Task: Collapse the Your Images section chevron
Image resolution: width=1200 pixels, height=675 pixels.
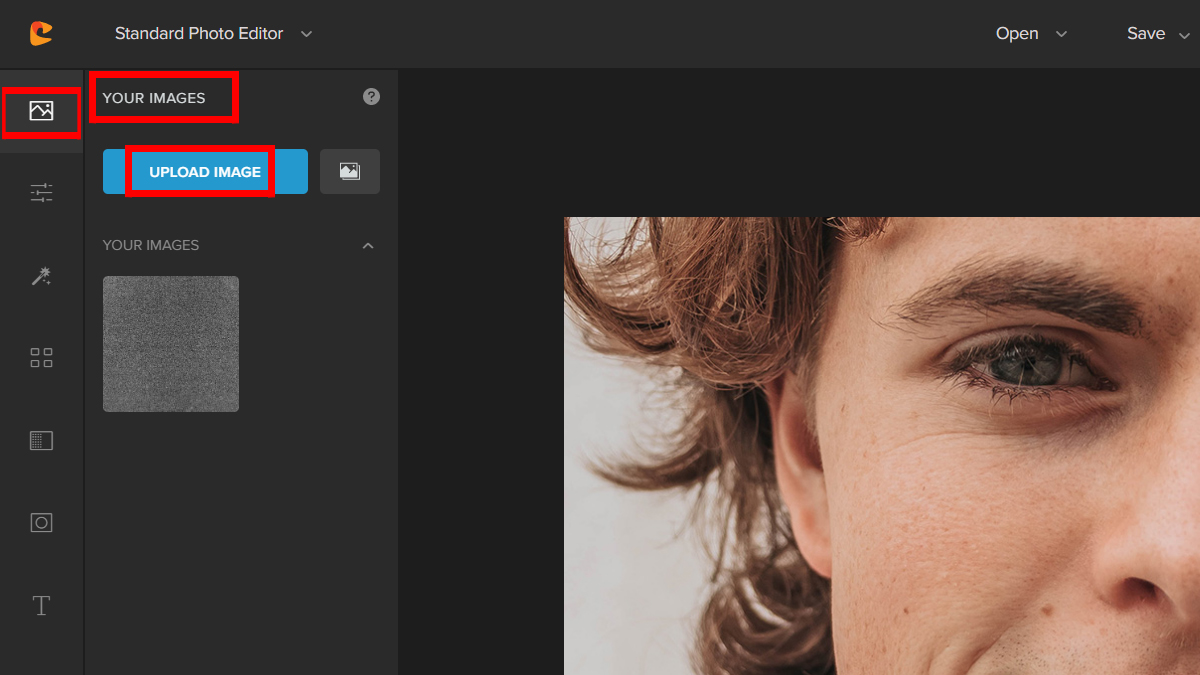Action: [368, 246]
